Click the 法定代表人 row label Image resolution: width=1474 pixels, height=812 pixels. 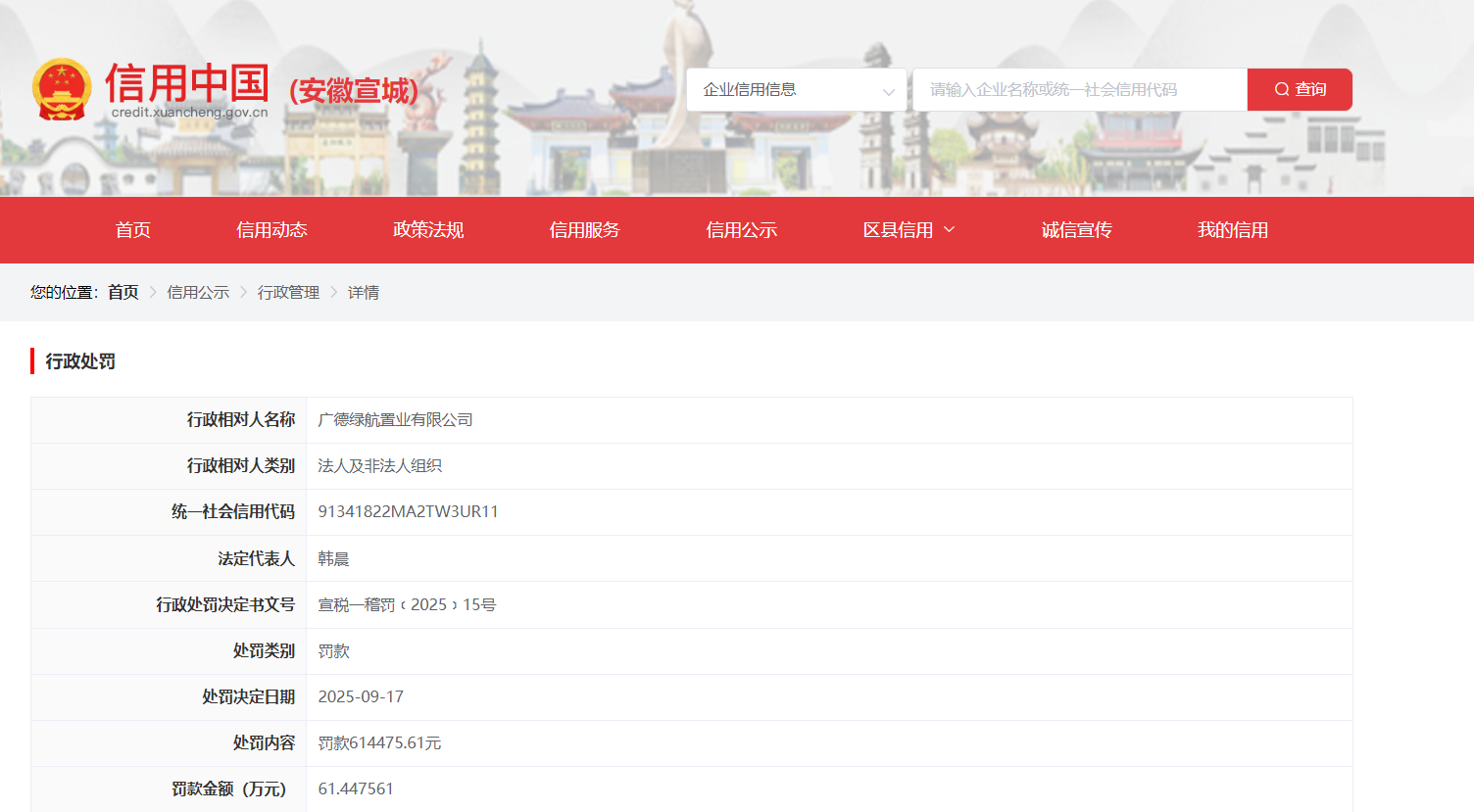(257, 559)
